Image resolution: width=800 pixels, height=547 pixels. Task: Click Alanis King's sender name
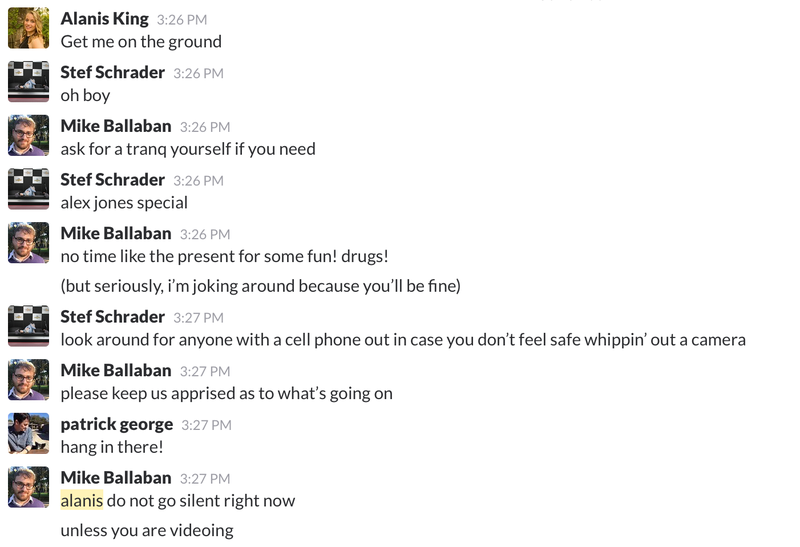click(105, 19)
